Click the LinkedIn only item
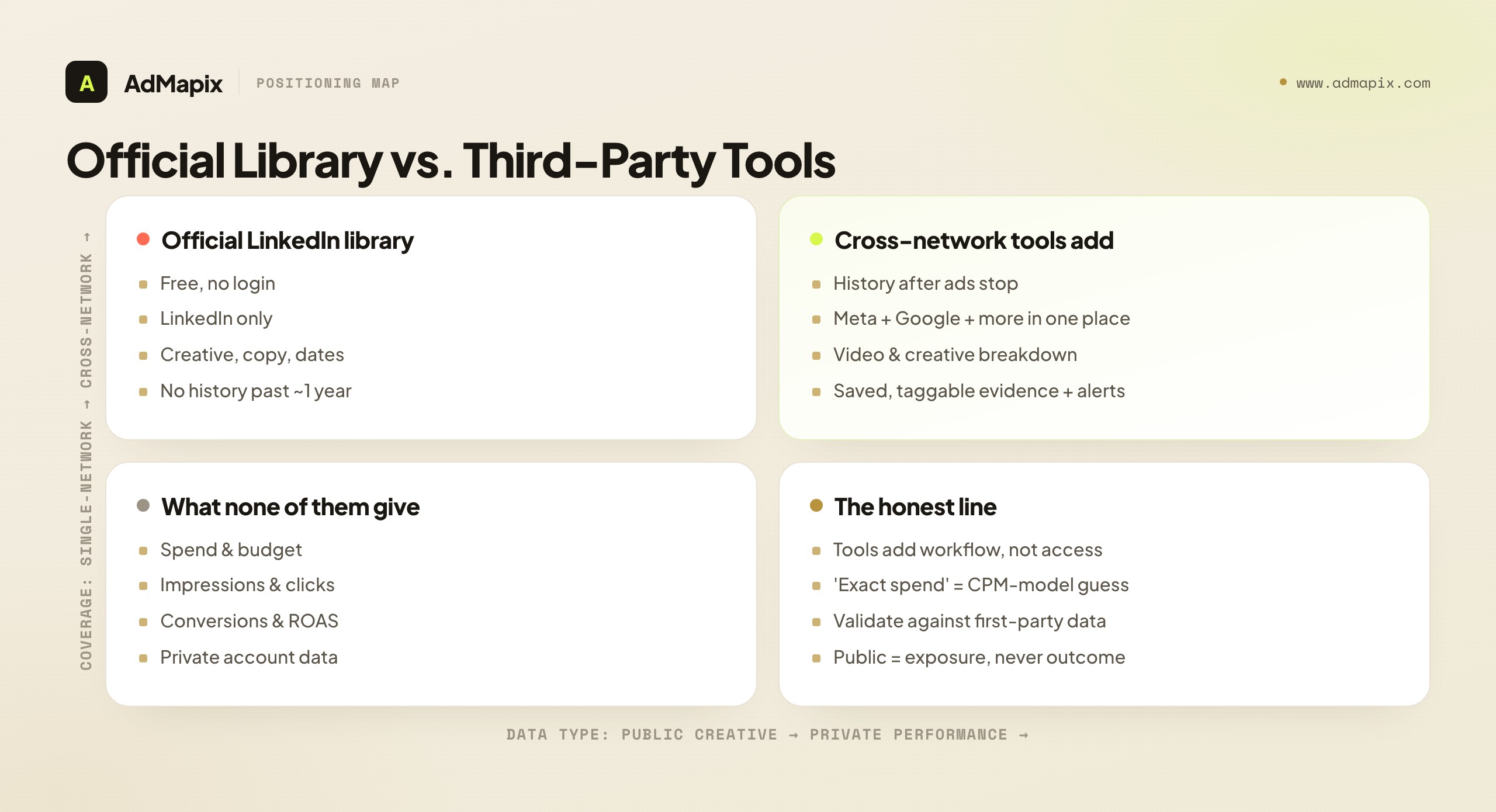This screenshot has width=1496, height=812. point(216,319)
